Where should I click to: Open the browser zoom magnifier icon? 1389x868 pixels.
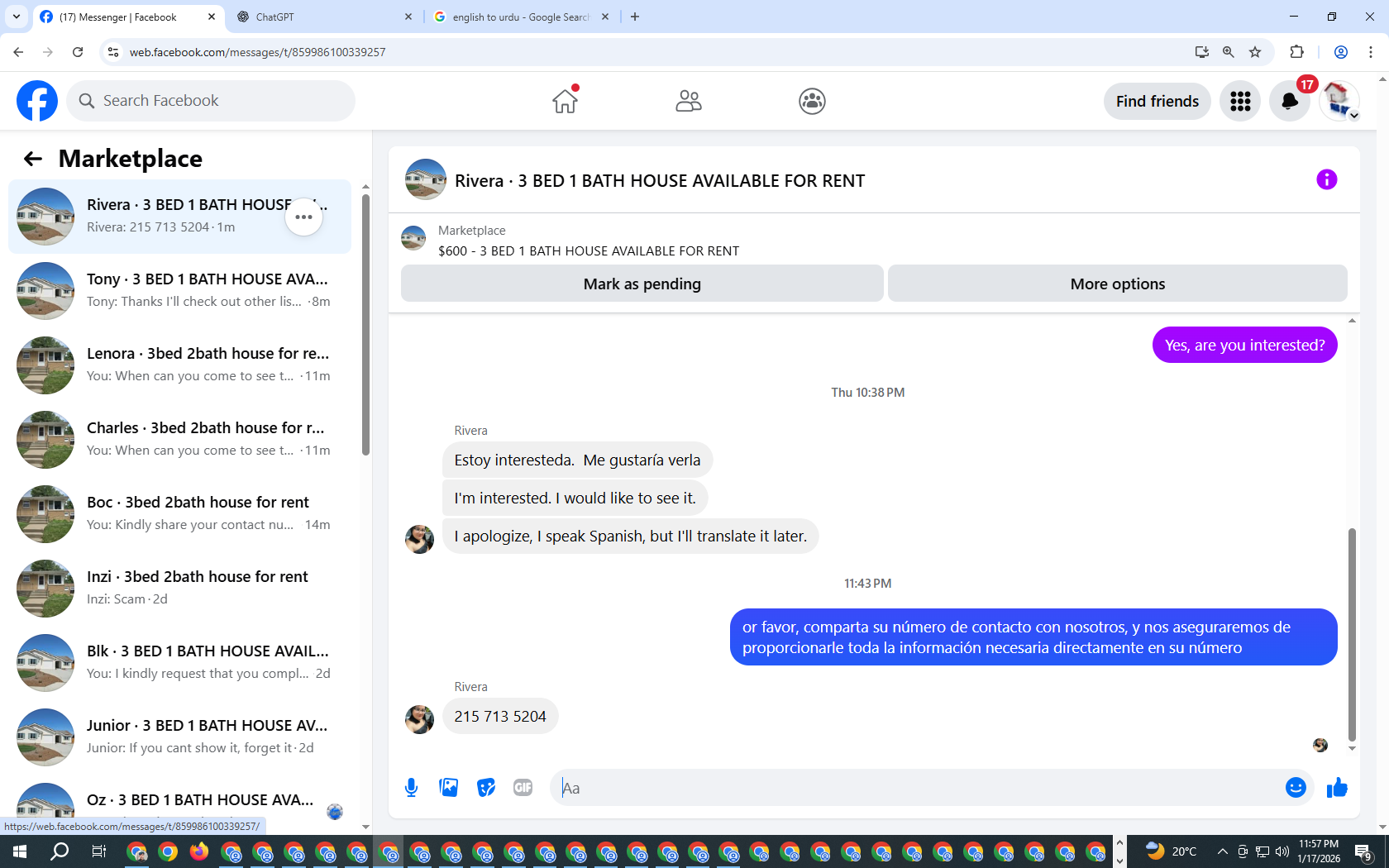point(1229,52)
